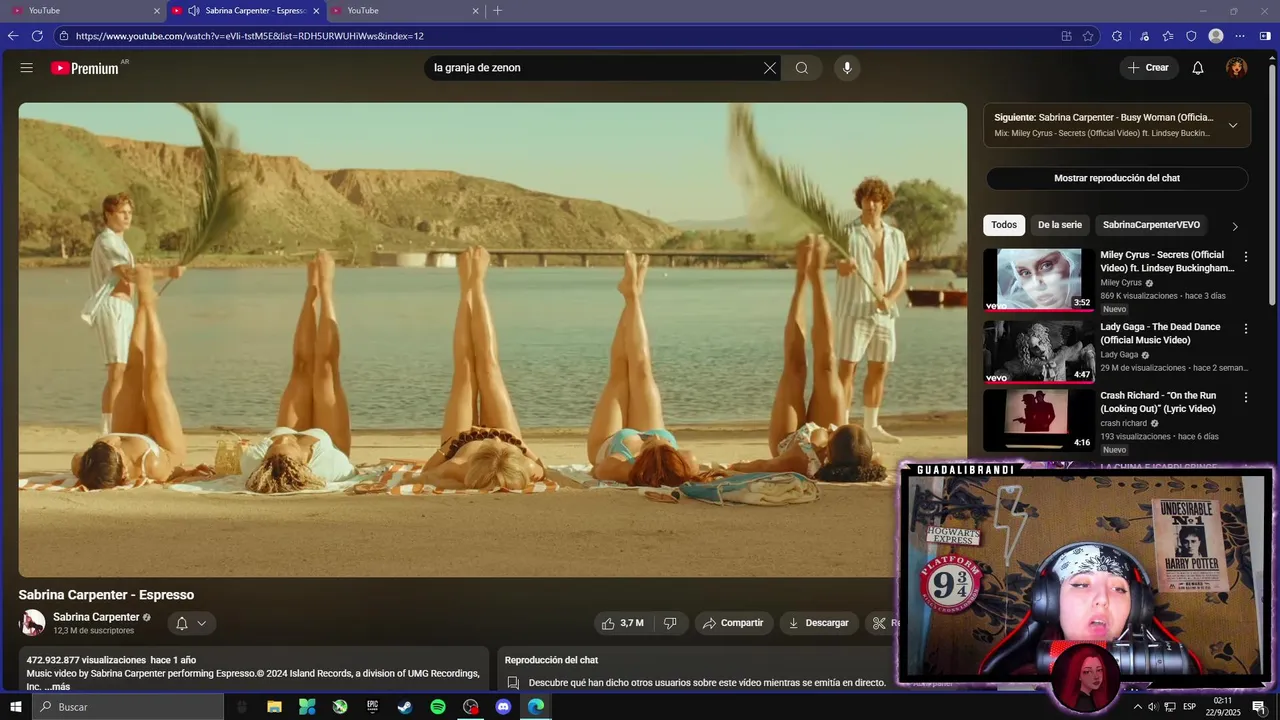Click the taskbar Buscar search box

pos(128,707)
